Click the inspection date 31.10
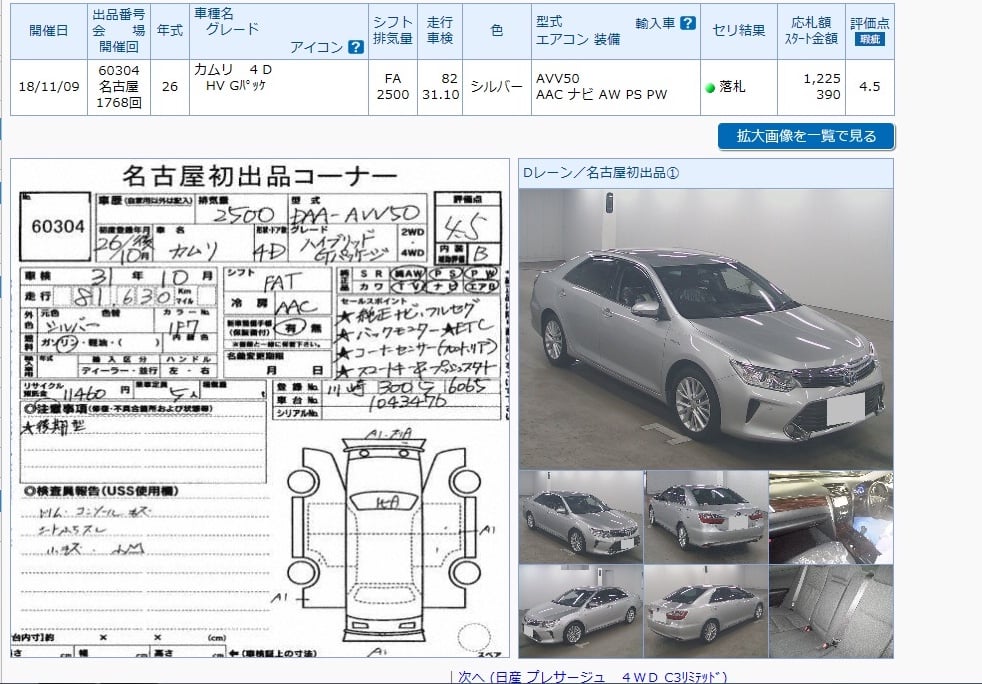Viewport: 982px width, 684px height. 441,95
